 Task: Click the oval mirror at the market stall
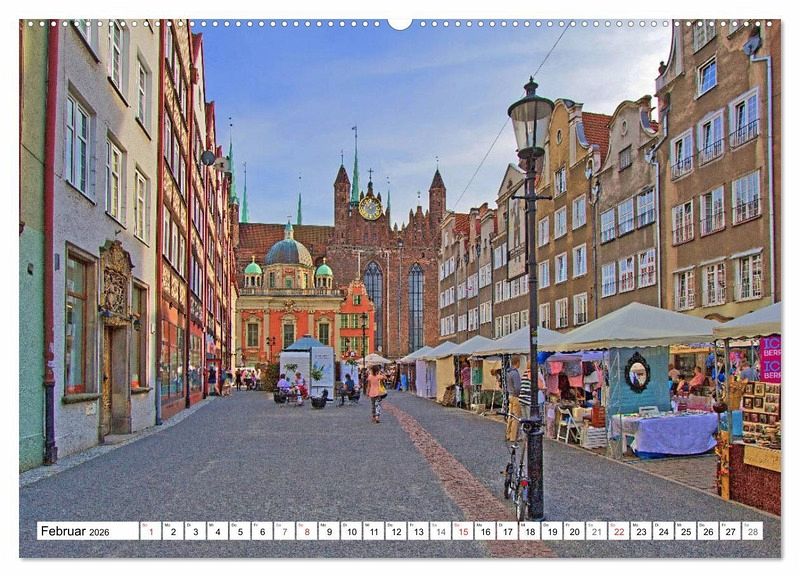[x=637, y=371]
